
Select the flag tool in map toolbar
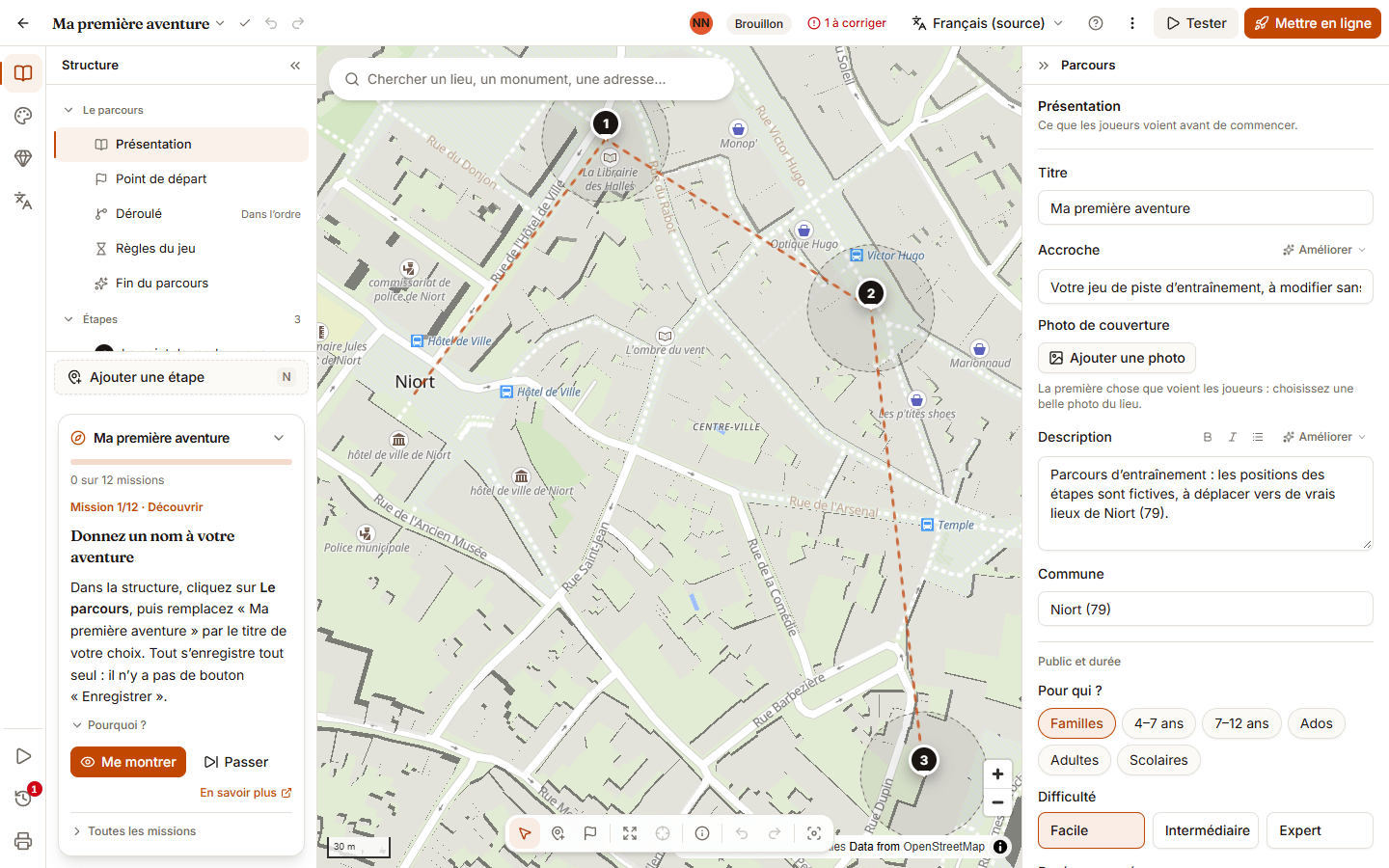(x=590, y=833)
